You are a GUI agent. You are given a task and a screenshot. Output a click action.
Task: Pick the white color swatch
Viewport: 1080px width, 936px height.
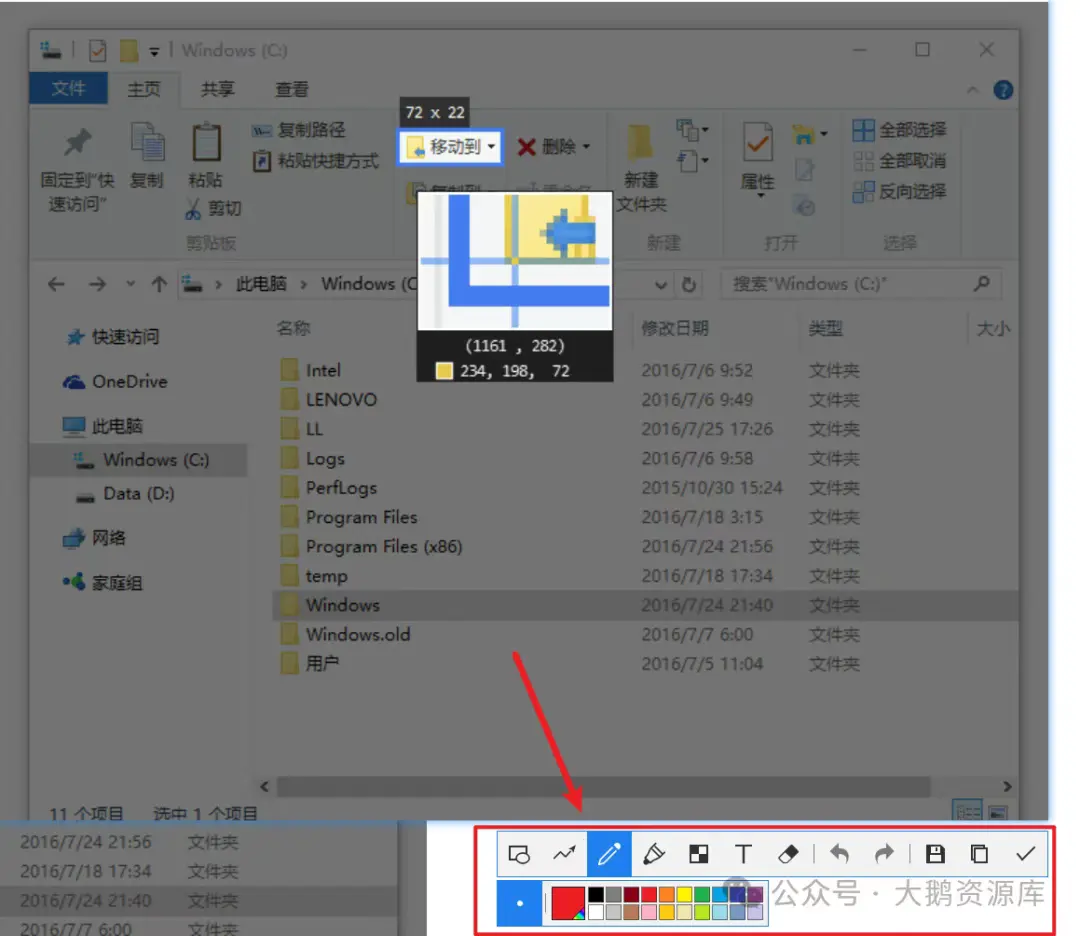coord(596,912)
